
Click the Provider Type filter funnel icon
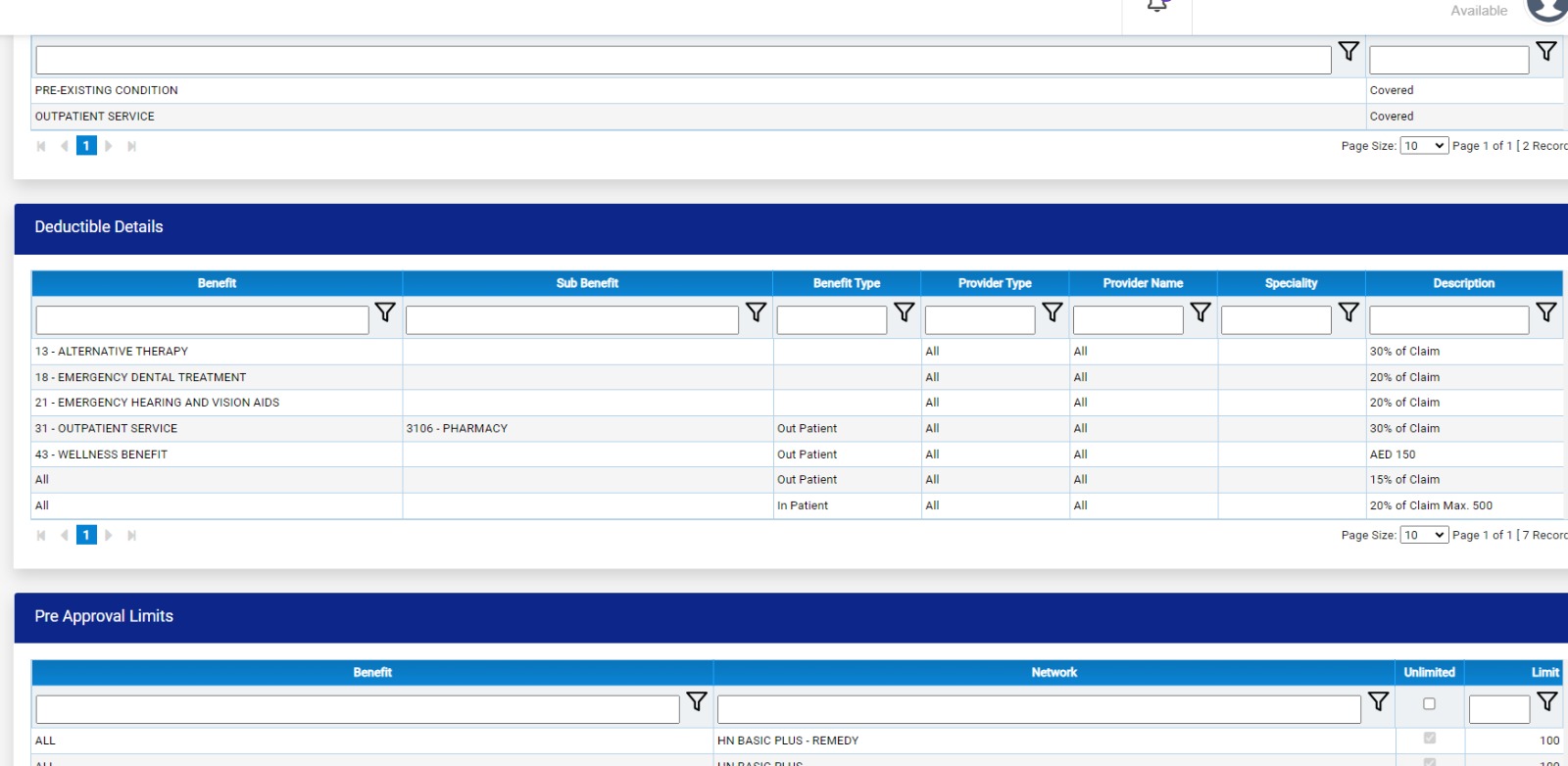coord(1052,312)
